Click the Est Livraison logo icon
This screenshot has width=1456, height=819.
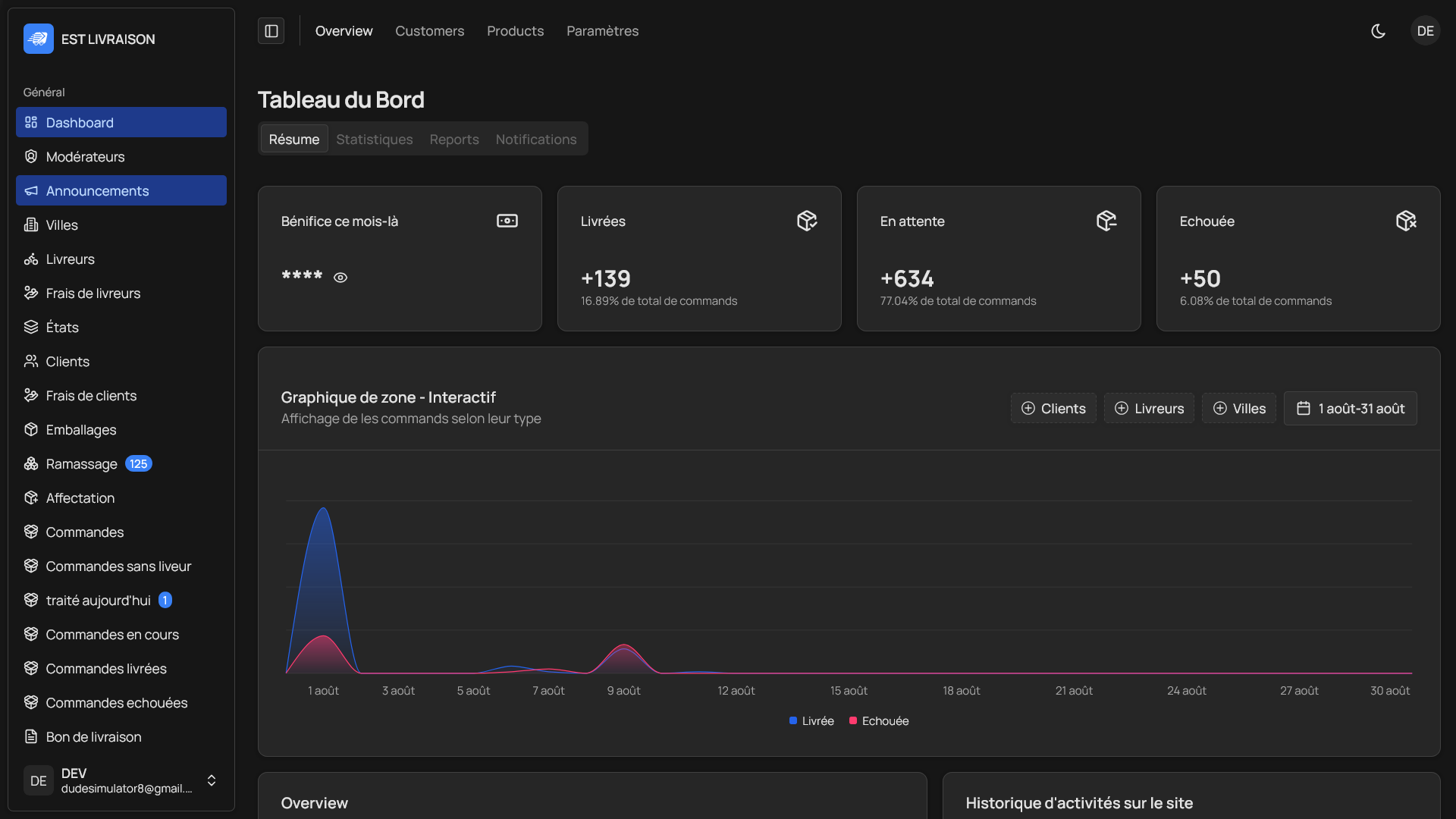(38, 39)
